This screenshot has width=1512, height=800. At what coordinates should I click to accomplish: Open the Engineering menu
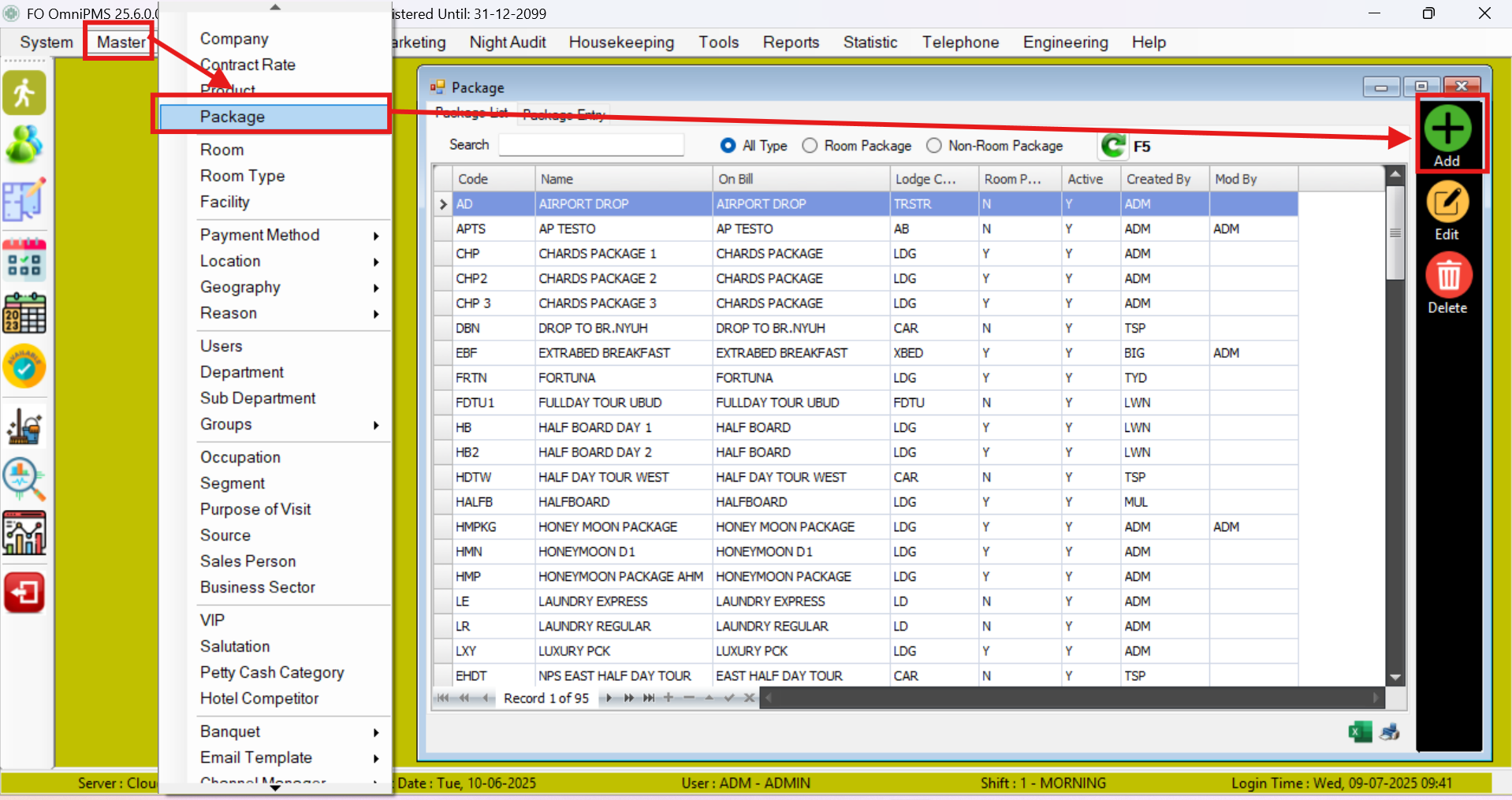(1065, 43)
